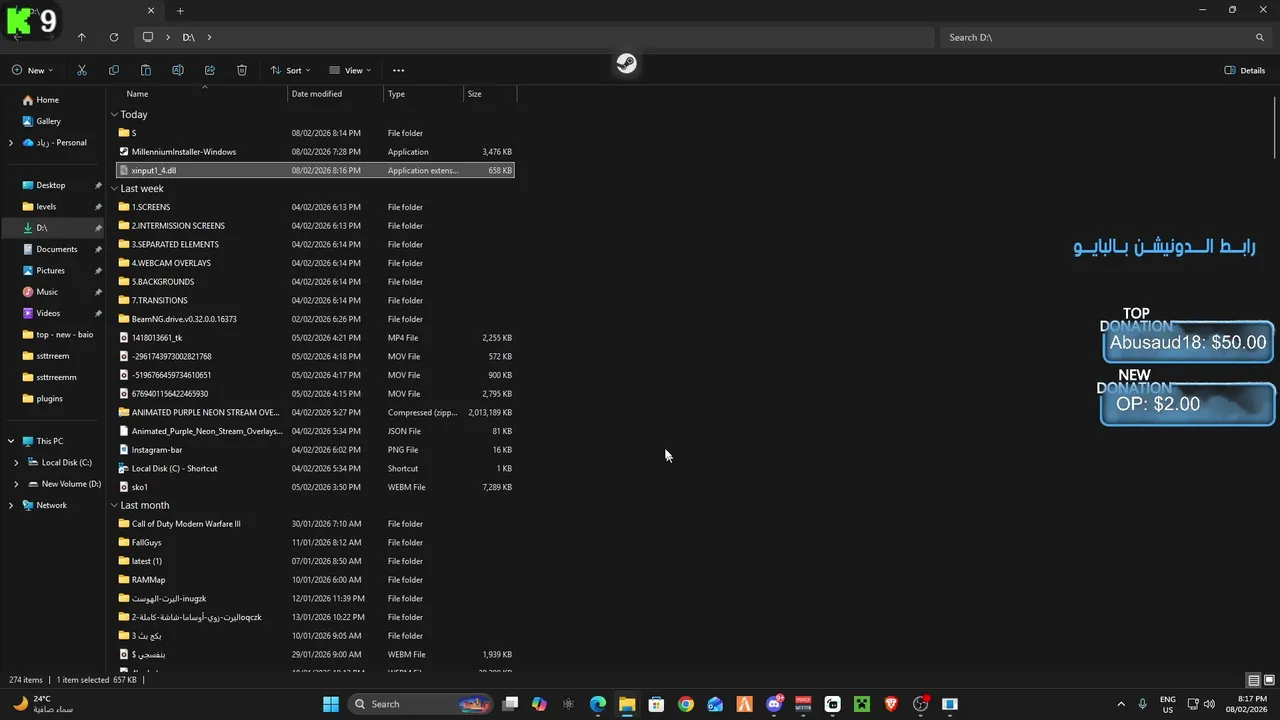The width and height of the screenshot is (1280, 720).
Task: Click the Rename icon in toolbar
Action: 178,70
